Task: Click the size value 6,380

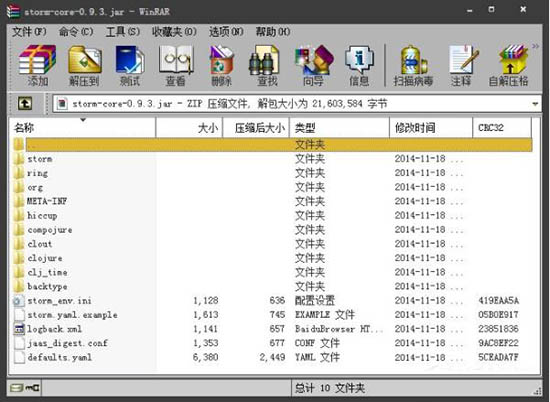Action: [206, 357]
